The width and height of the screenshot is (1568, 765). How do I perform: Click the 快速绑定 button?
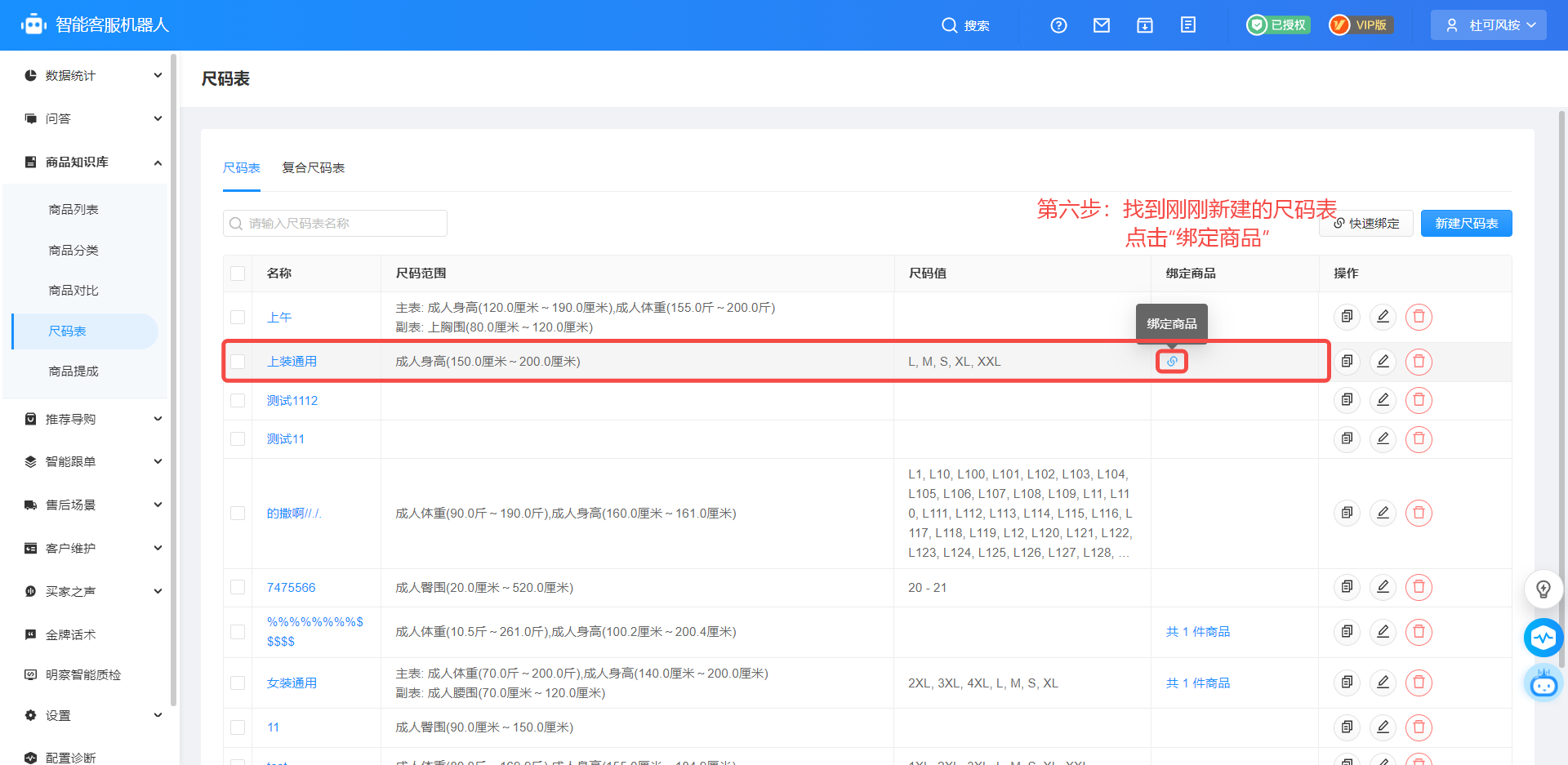click(1366, 223)
